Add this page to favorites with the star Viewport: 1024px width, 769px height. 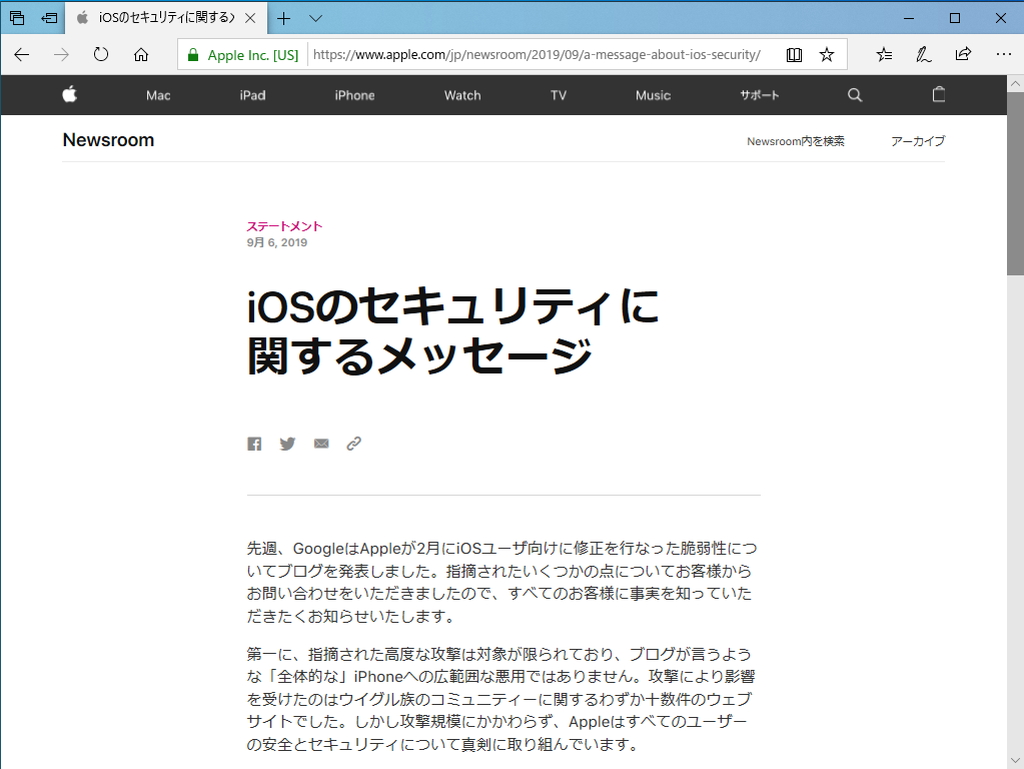[x=826, y=55]
